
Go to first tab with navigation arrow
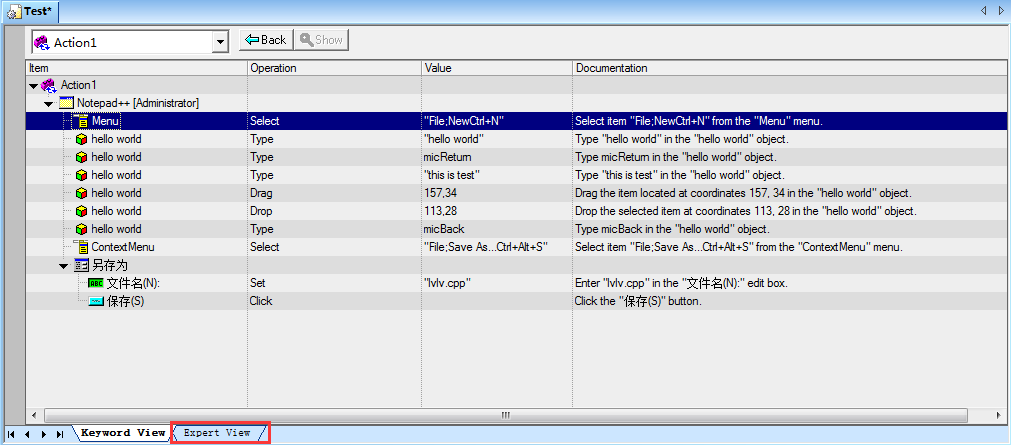(12, 435)
